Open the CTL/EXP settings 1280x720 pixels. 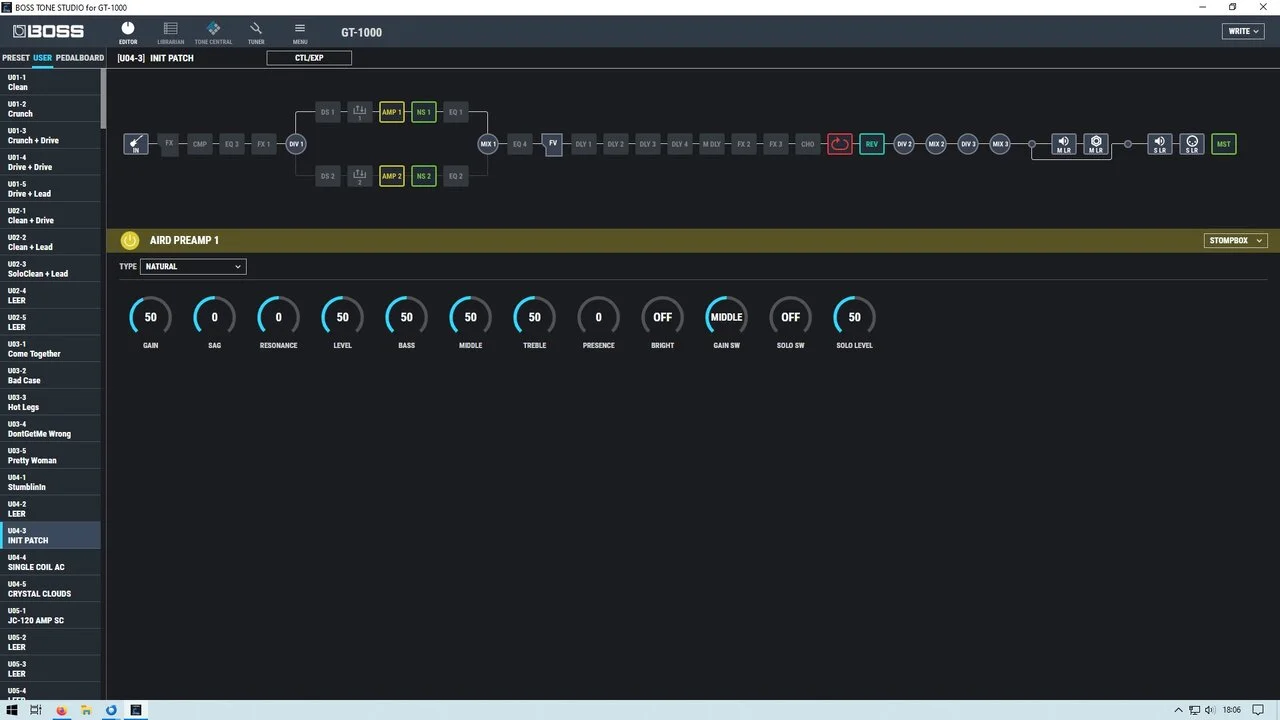tap(308, 57)
